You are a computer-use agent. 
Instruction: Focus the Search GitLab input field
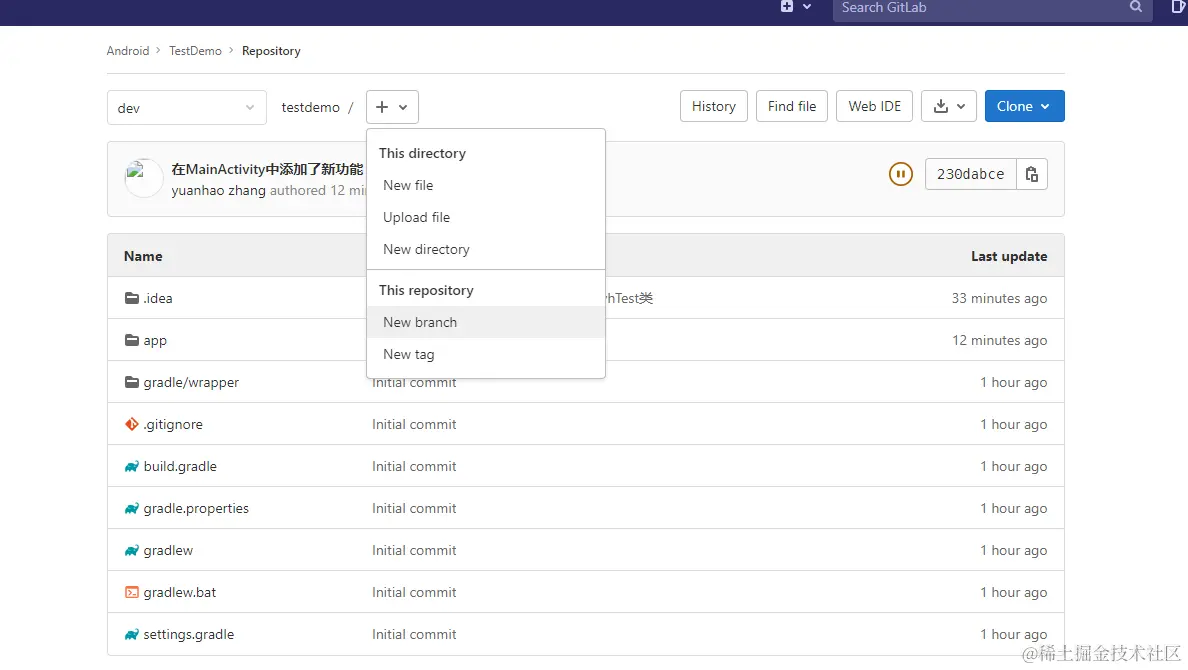993,8
